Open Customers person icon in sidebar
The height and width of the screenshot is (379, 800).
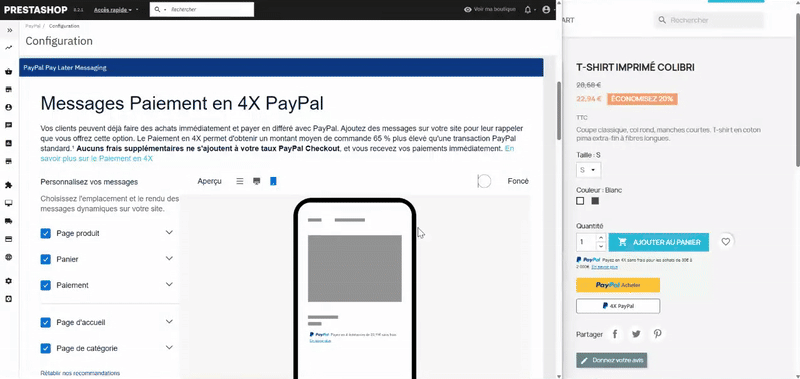[x=9, y=107]
